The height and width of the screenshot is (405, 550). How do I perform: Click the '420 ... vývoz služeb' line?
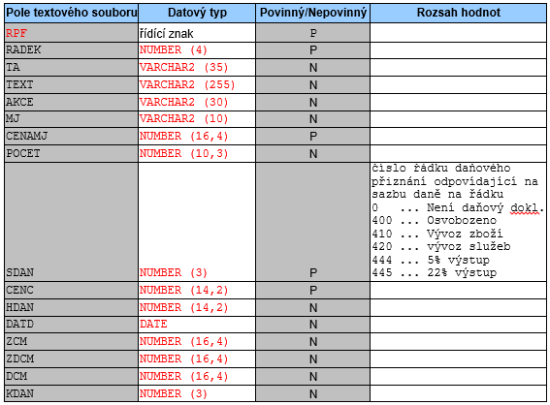point(441,247)
